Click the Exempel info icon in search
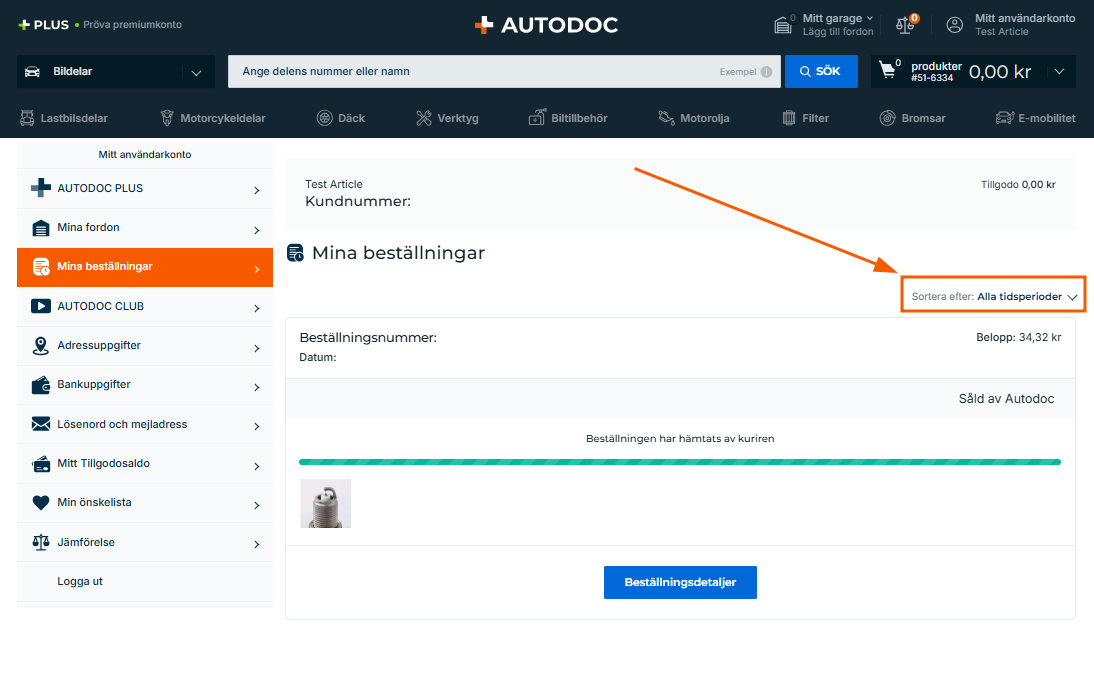This screenshot has height=675, width=1094. point(766,72)
